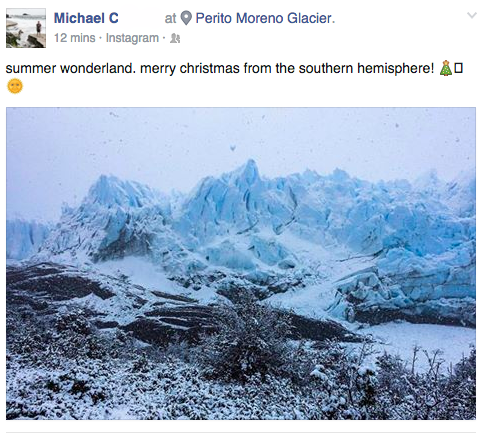Click the sun face emoji

(x=15, y=86)
